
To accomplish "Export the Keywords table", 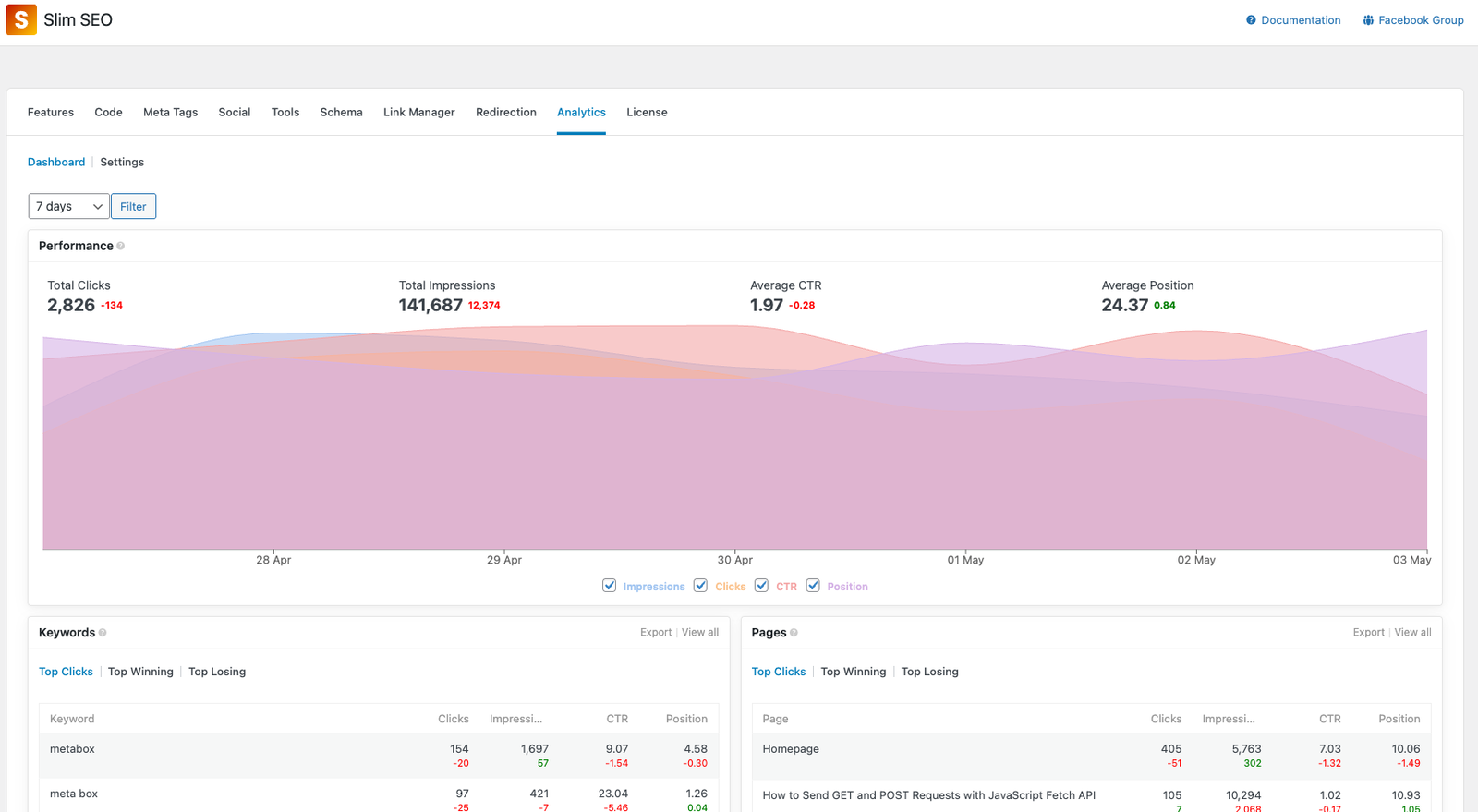I will 656,633.
